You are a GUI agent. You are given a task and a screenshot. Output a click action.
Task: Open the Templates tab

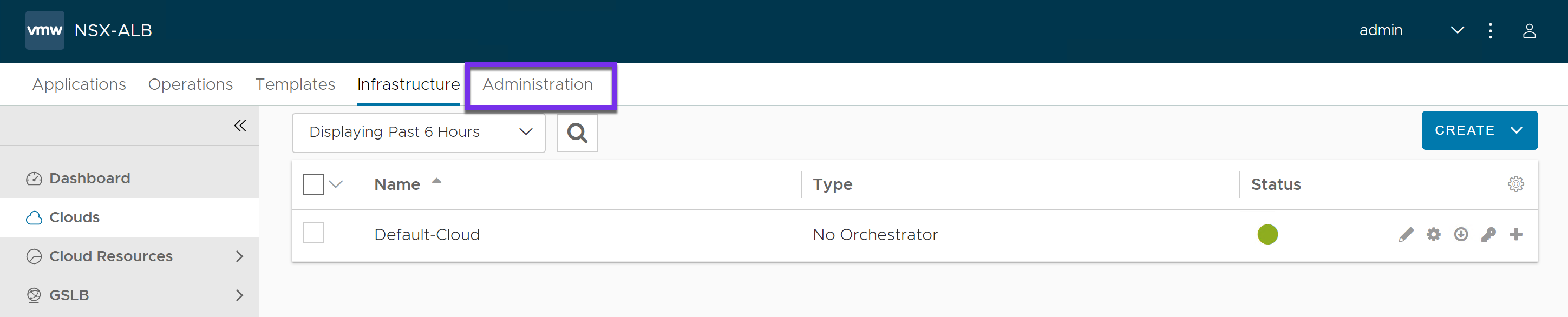295,84
